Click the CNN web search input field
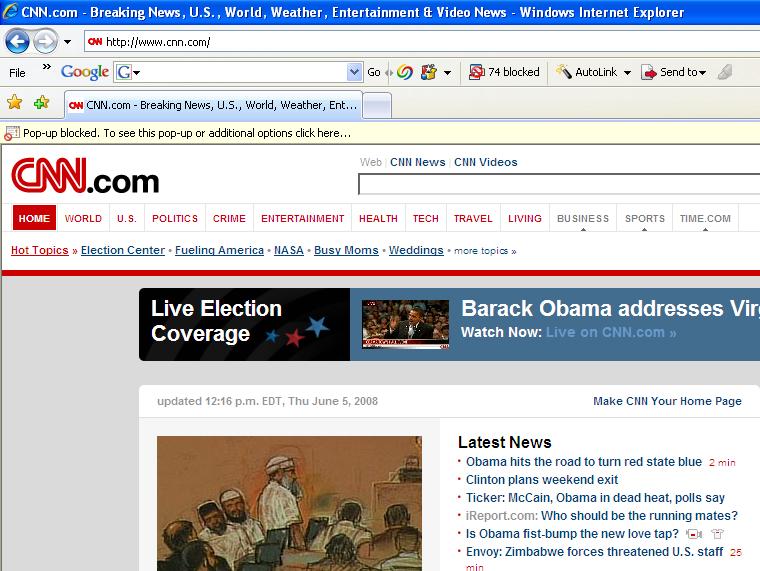The height and width of the screenshot is (571, 760). tap(558, 184)
